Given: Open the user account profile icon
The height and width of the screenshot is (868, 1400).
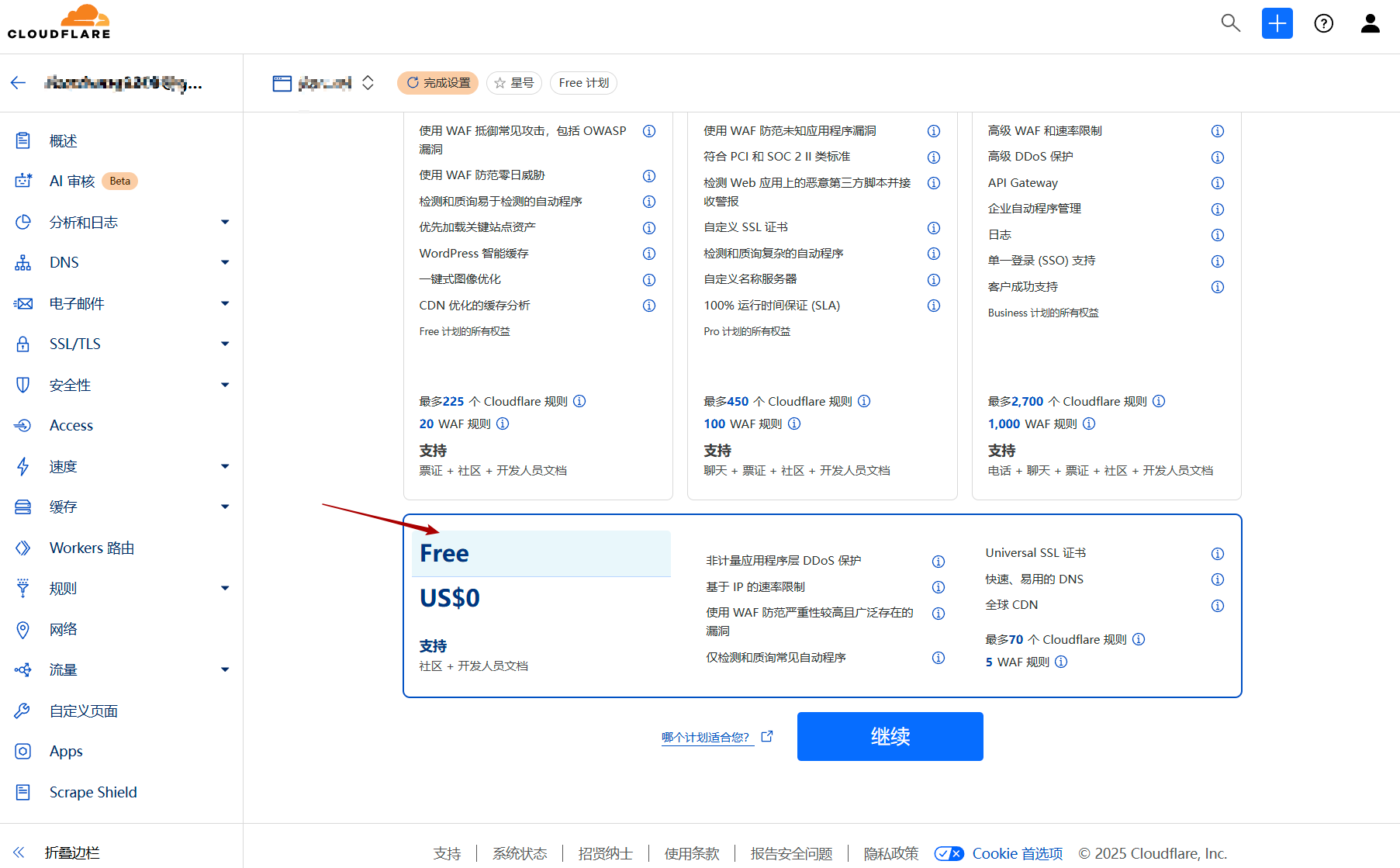Looking at the screenshot, I should click(x=1370, y=23).
